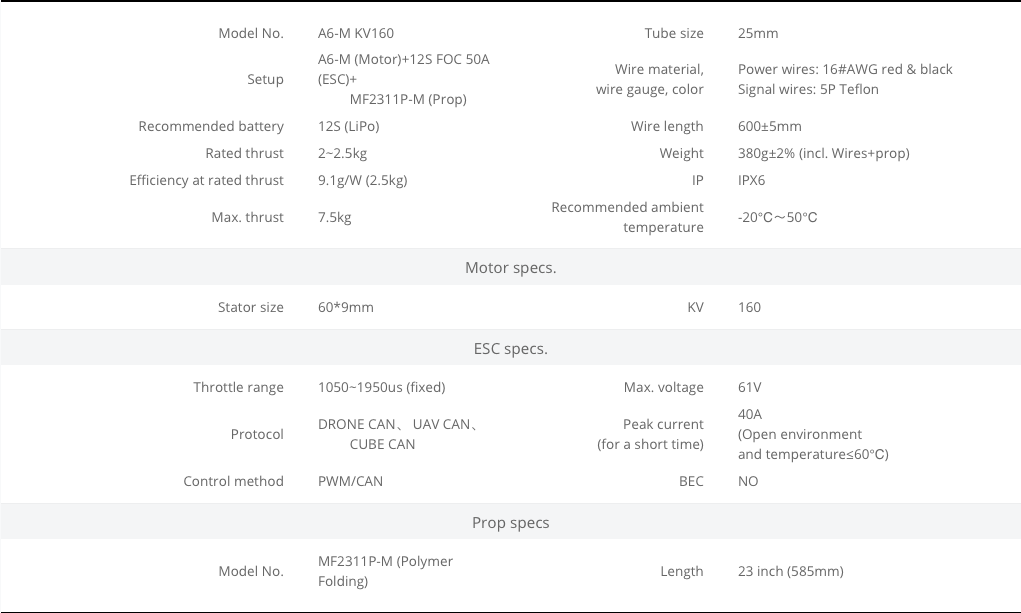The image size is (1021, 613).
Task: Select the PWM/CAN control method value
Action: 350,481
